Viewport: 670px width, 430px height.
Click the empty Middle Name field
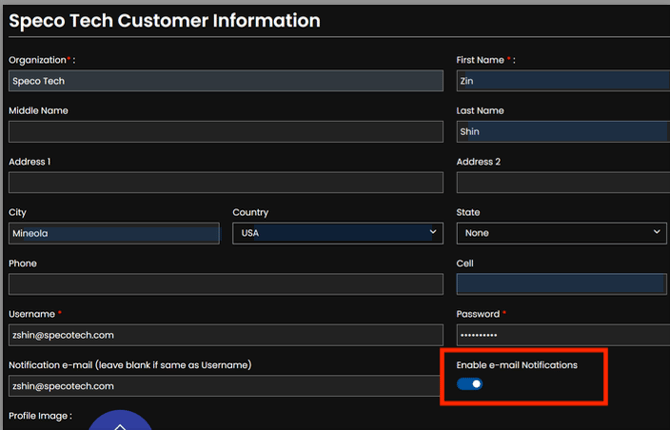tap(226, 132)
